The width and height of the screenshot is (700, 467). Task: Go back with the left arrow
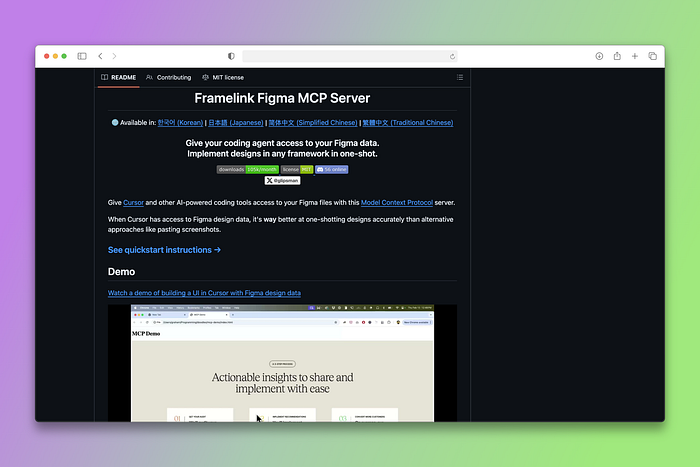[x=100, y=56]
